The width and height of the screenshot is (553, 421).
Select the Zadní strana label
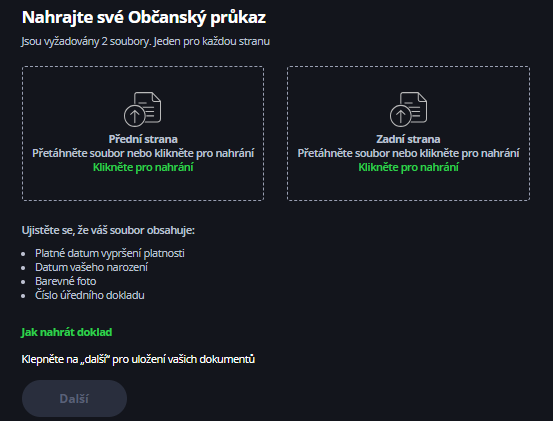(x=408, y=139)
